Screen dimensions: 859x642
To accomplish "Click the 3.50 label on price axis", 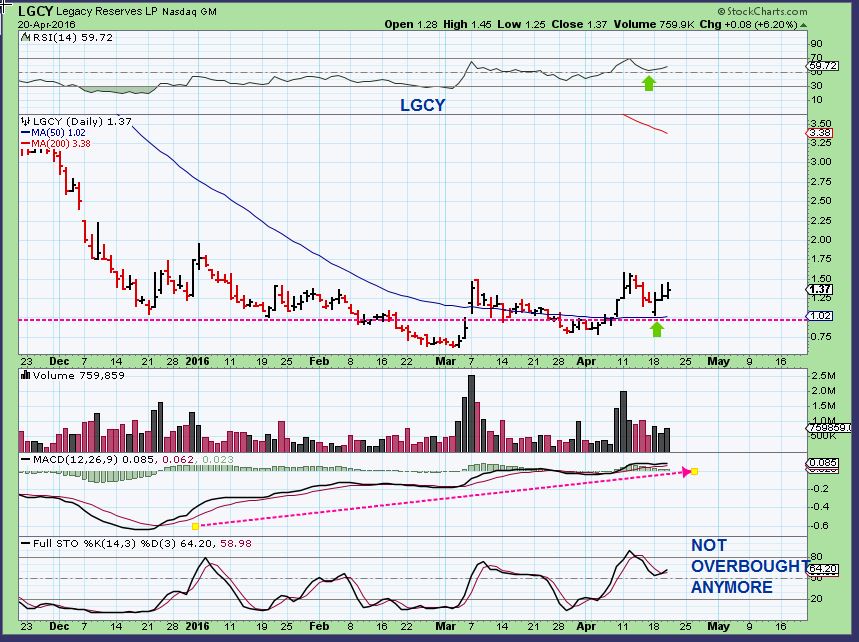I will [x=820, y=123].
